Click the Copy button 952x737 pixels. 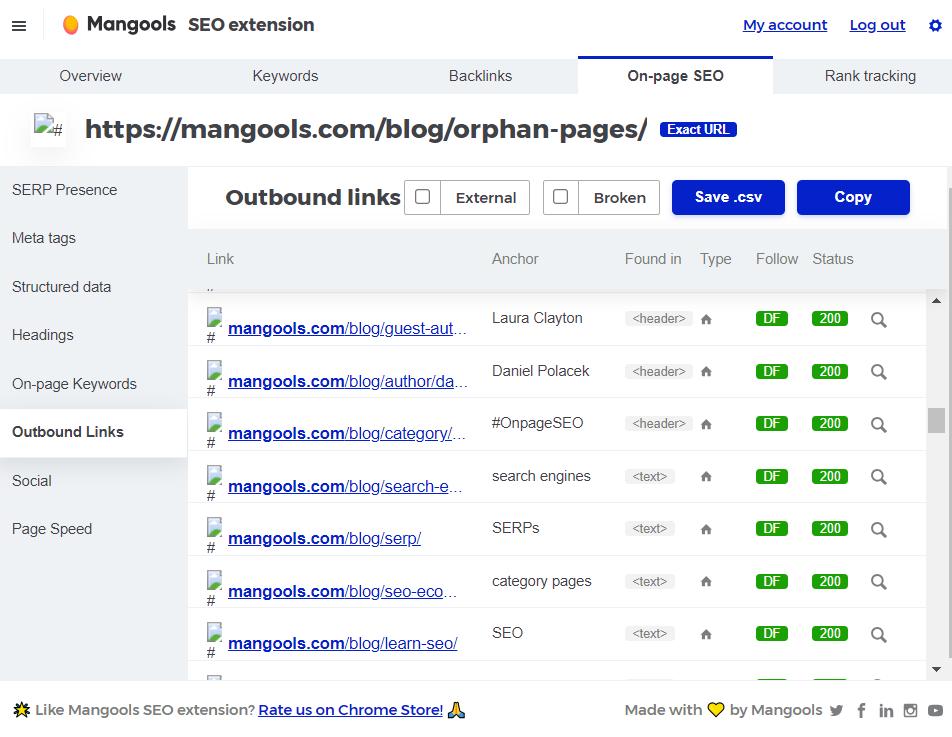coord(853,197)
